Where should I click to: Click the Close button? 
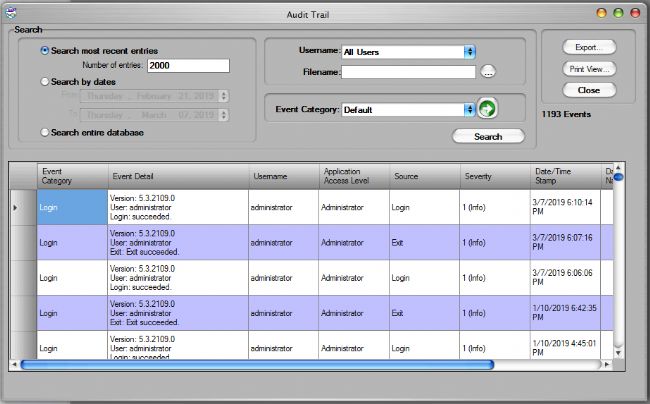(589, 90)
